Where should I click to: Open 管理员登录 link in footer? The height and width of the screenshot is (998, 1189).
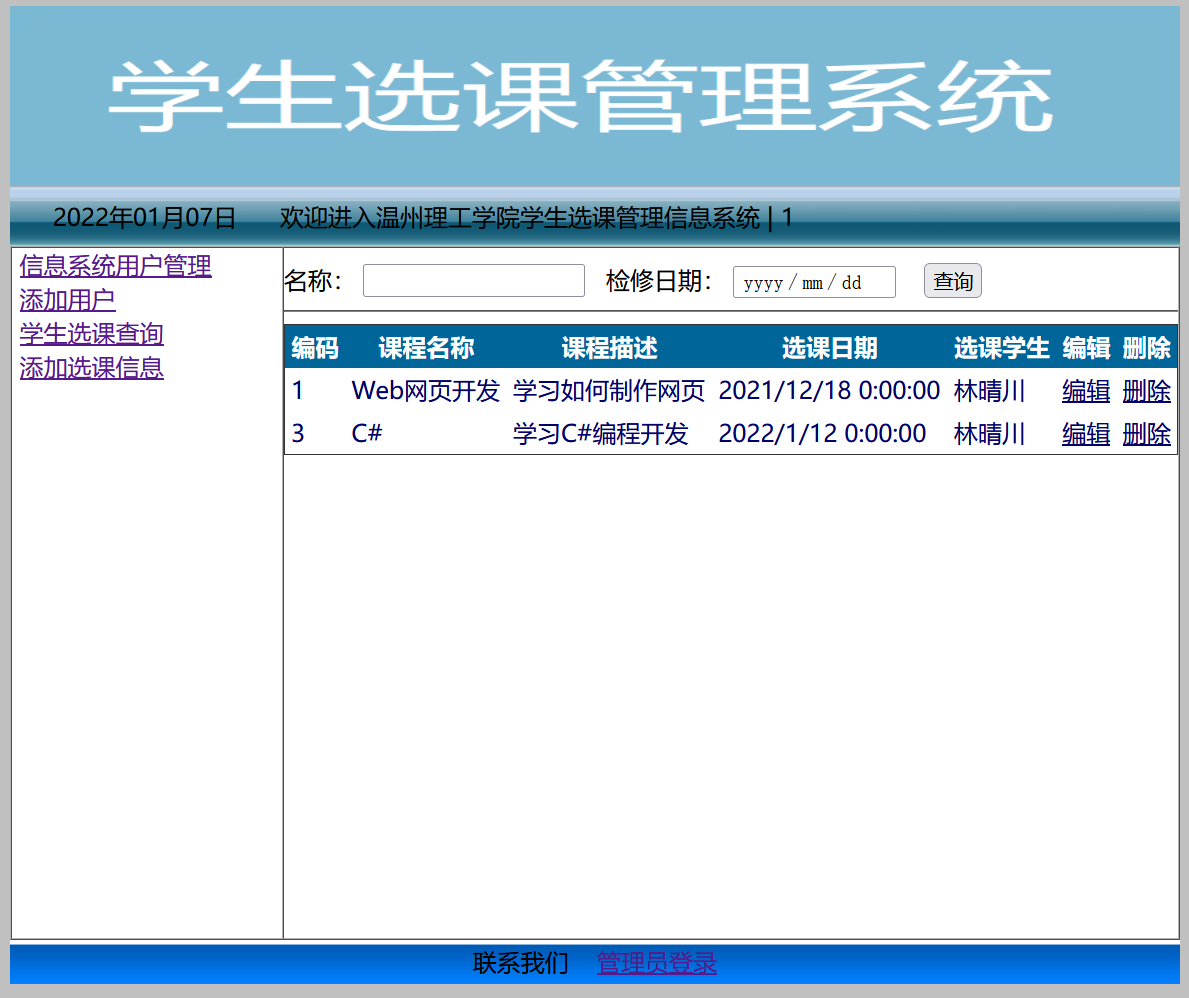point(657,963)
